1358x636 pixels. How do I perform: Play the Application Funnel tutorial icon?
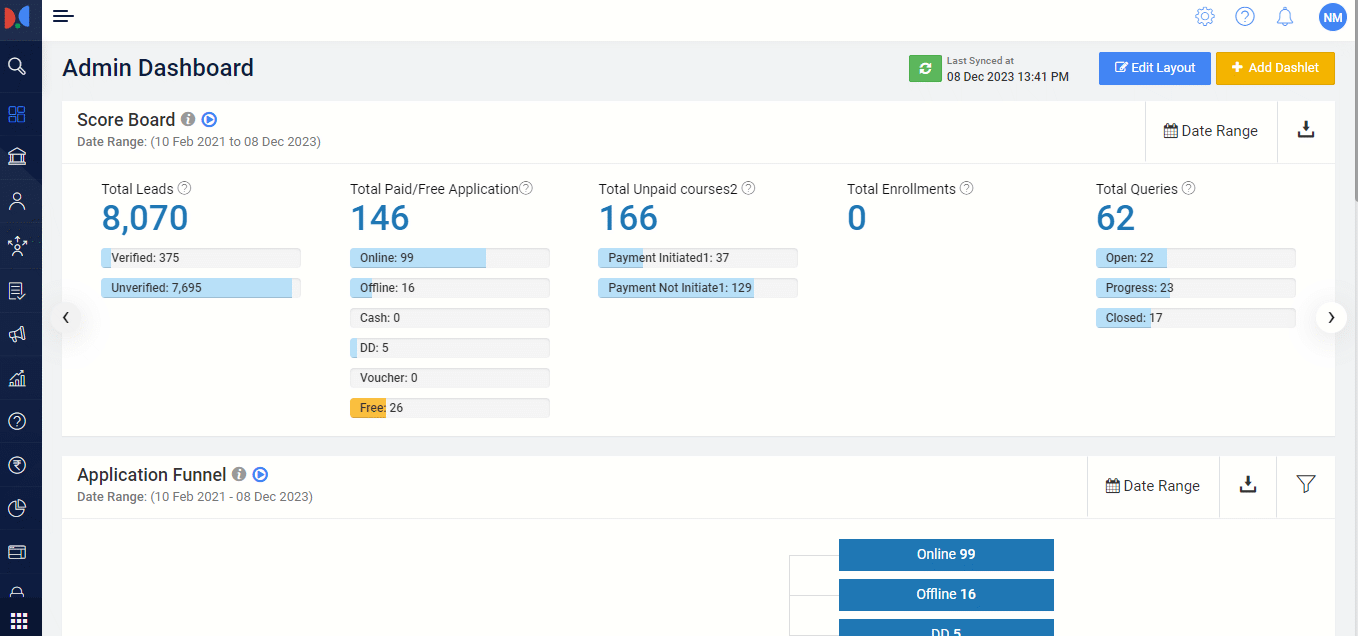260,475
